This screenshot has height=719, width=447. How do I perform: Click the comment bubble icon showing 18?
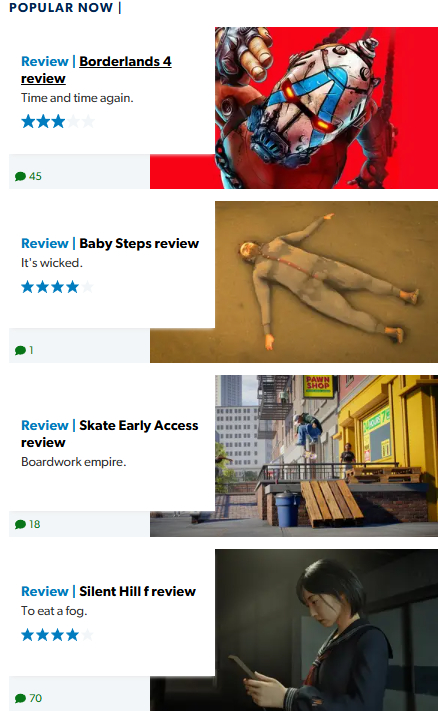click(20, 524)
